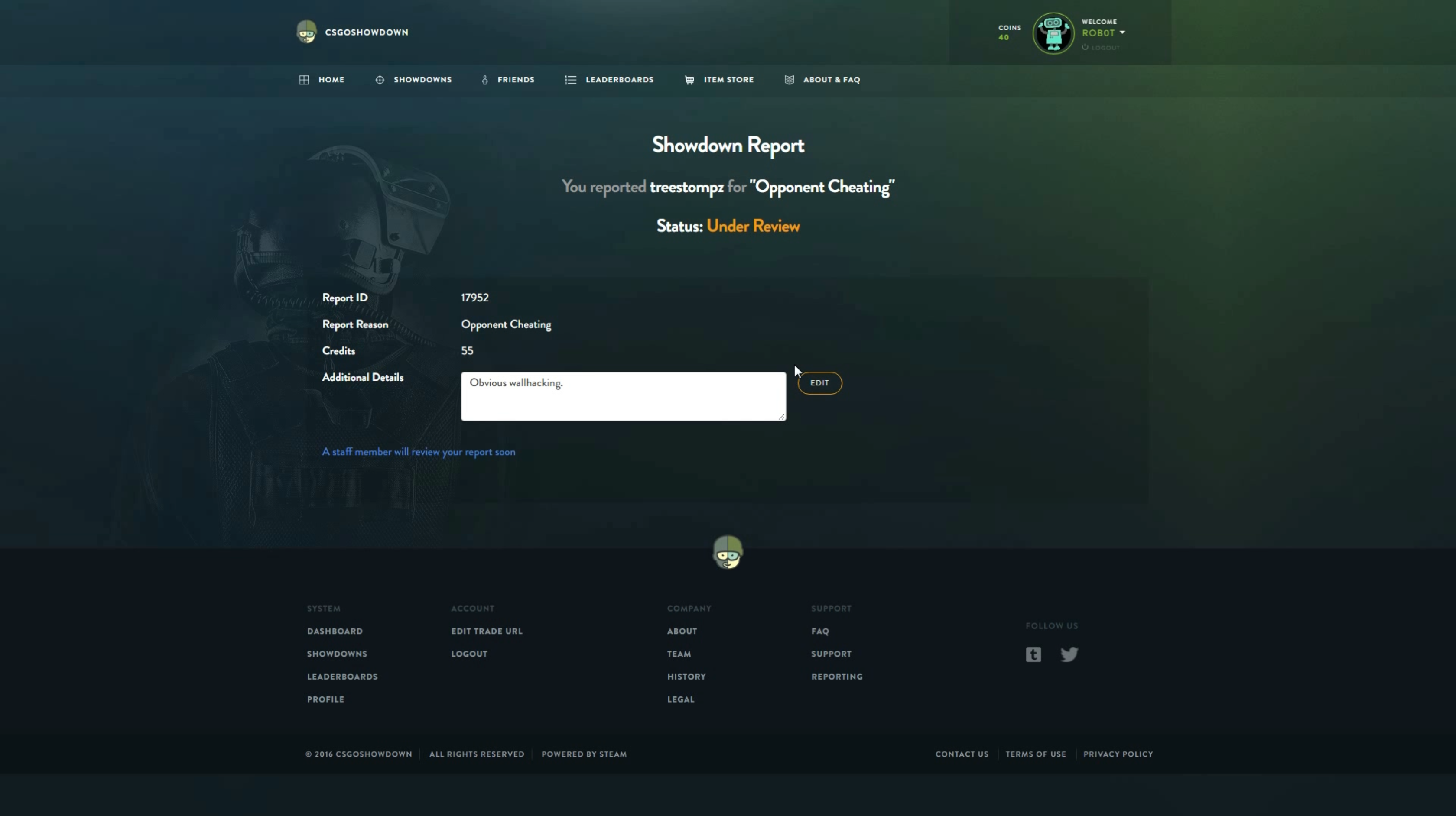The height and width of the screenshot is (816, 1456).
Task: Click the Edit button next to details
Action: click(819, 383)
